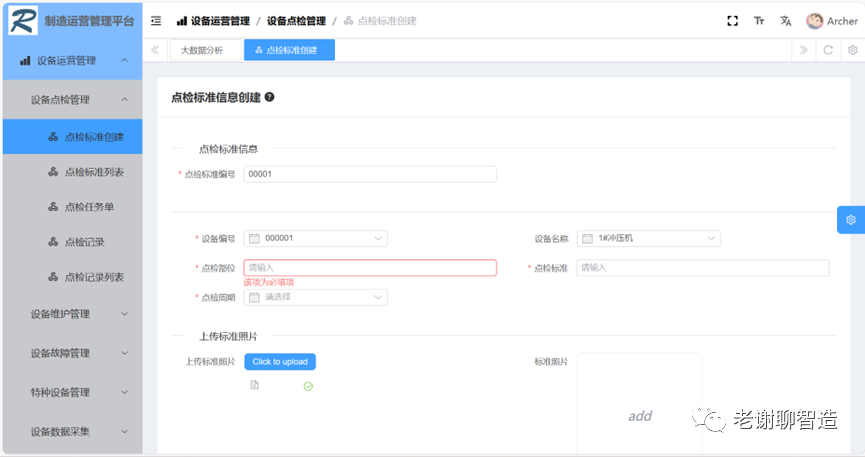865x457 pixels.
Task: Click the Archer user avatar
Action: [x=814, y=21]
